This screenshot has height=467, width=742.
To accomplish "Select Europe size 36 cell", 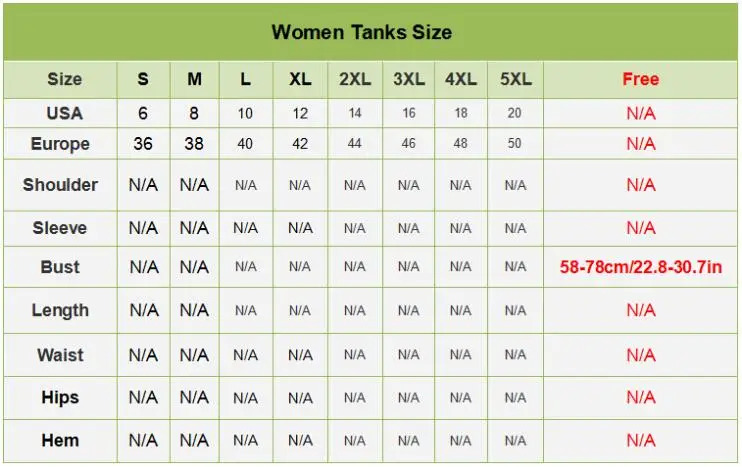I will pyautogui.click(x=143, y=144).
